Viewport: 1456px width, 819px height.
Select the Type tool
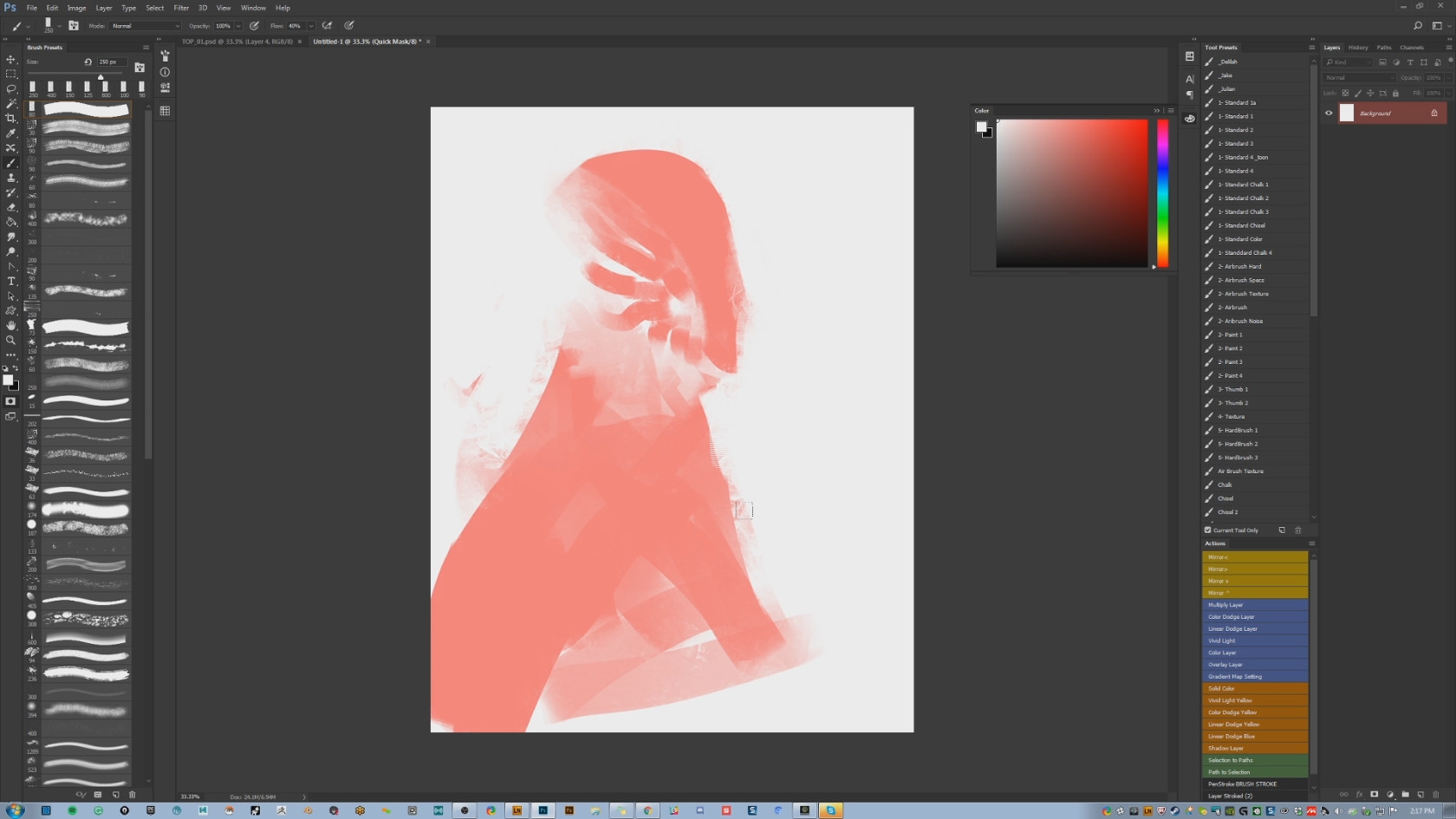click(x=11, y=281)
